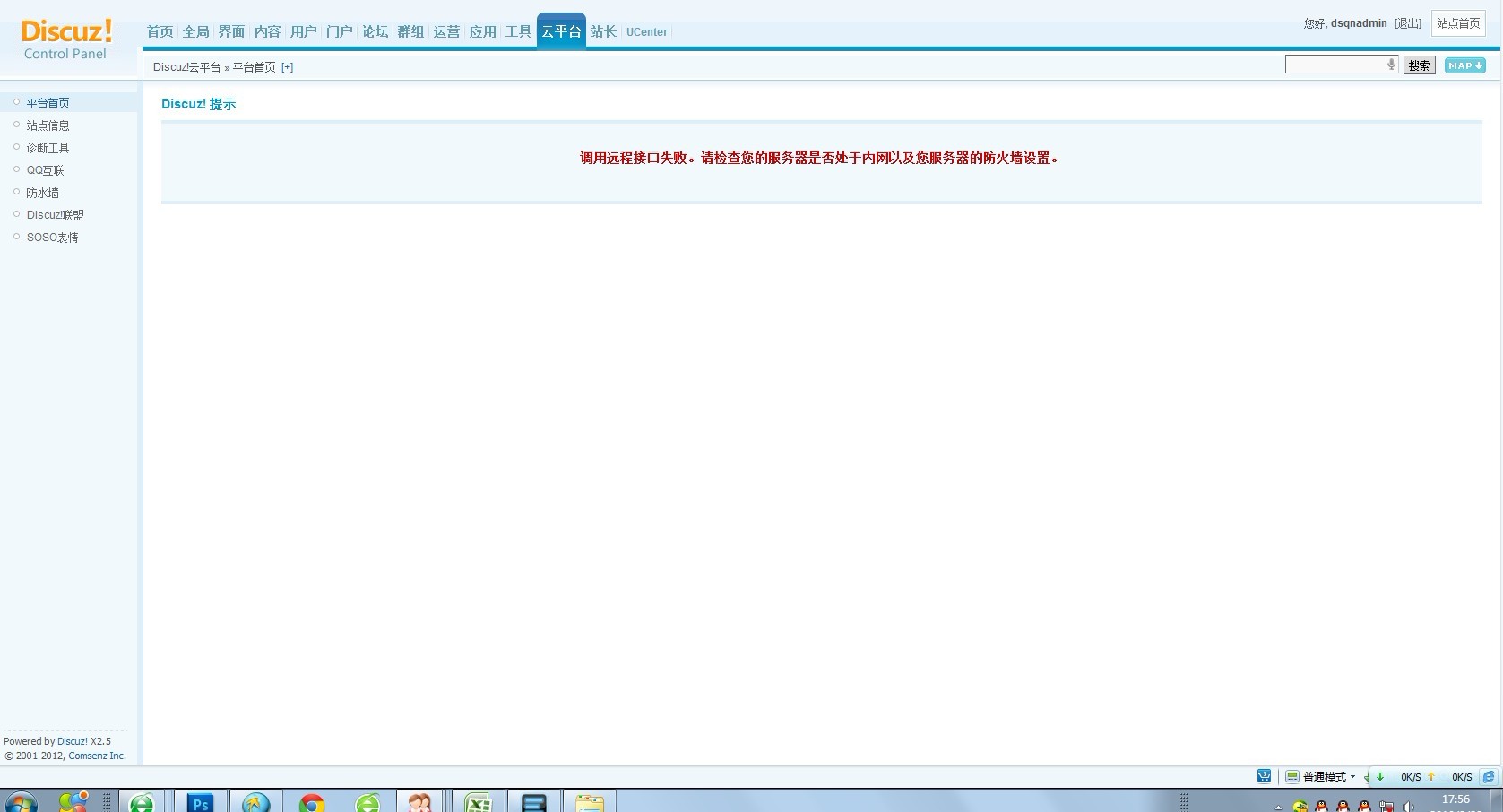Click the 搜索 search button
The width and height of the screenshot is (1503, 812).
point(1419,65)
